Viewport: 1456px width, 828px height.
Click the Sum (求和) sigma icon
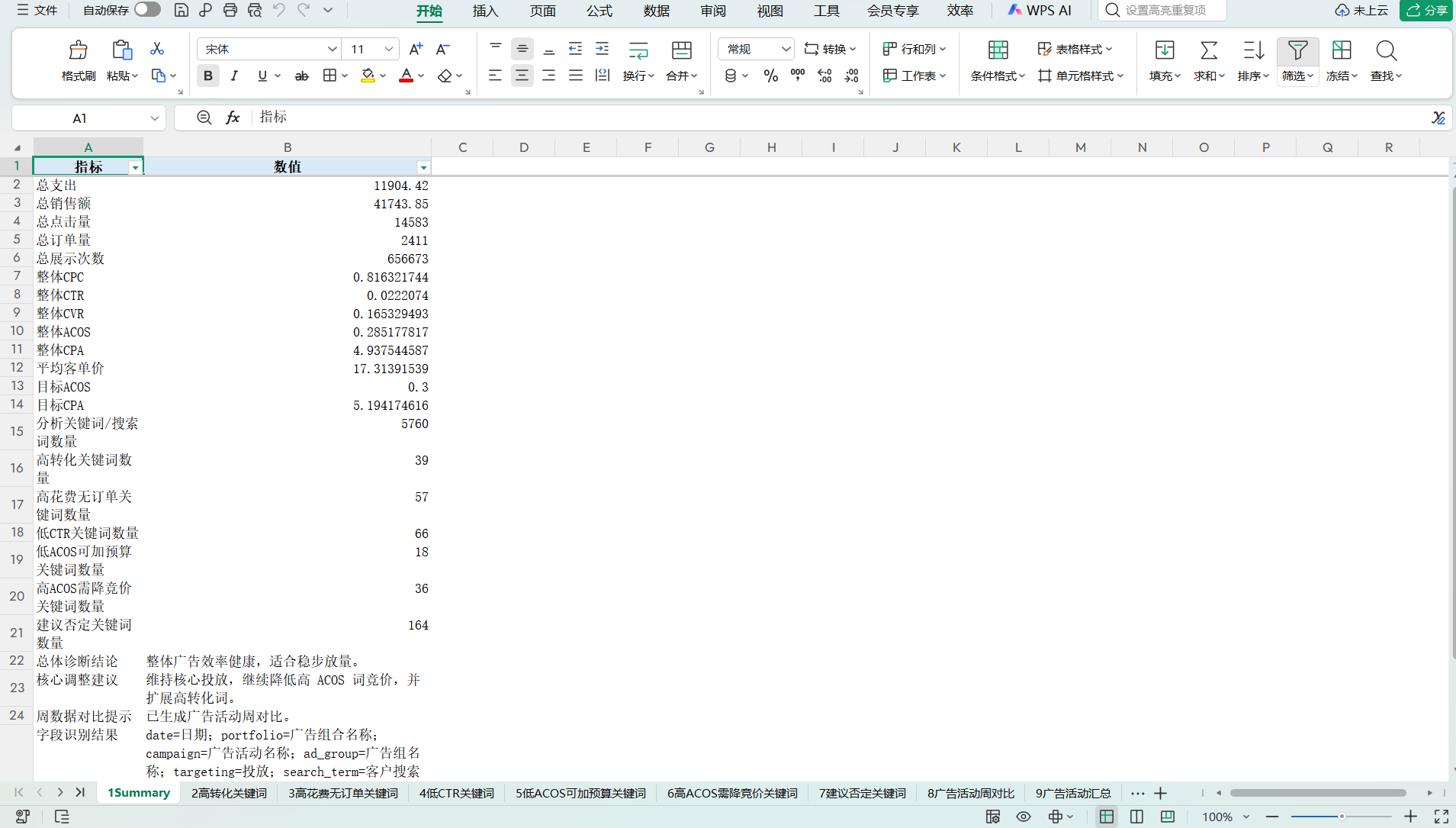tap(1209, 50)
